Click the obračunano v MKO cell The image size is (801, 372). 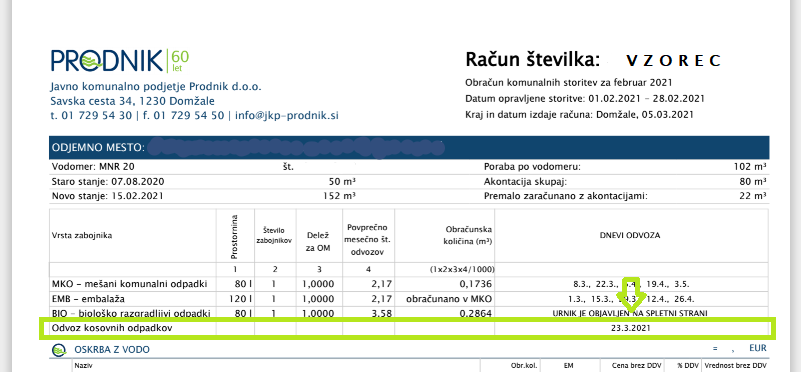click(450, 298)
